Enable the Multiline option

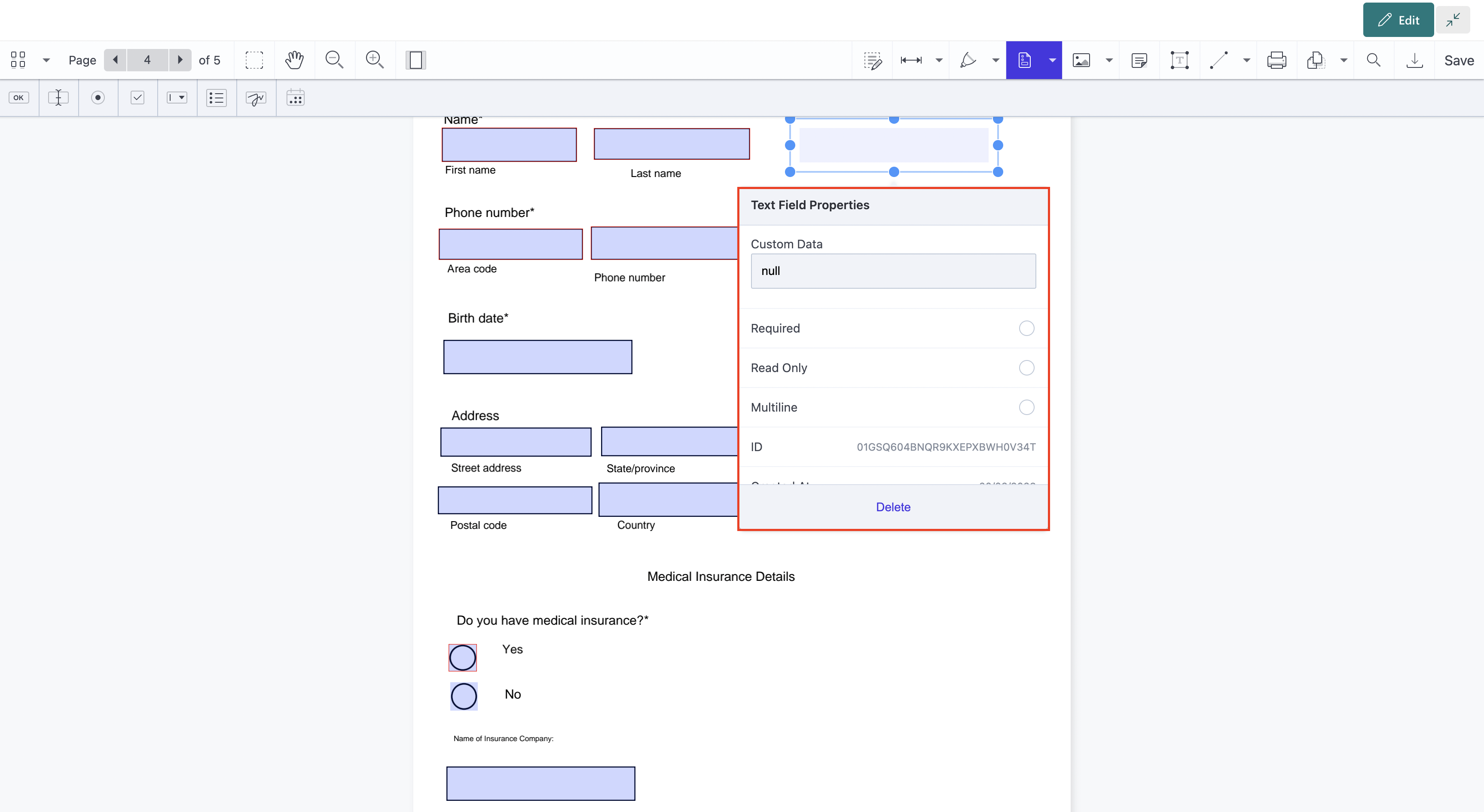click(1026, 407)
